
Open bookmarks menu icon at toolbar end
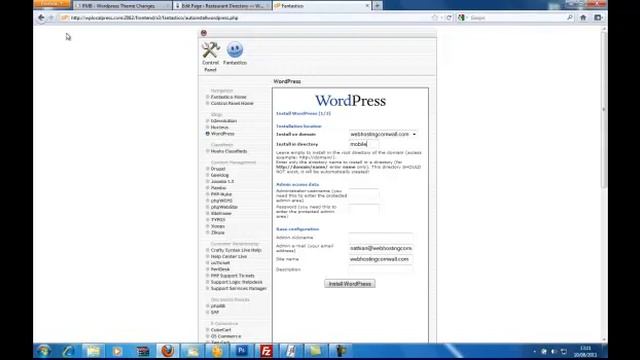pos(598,18)
